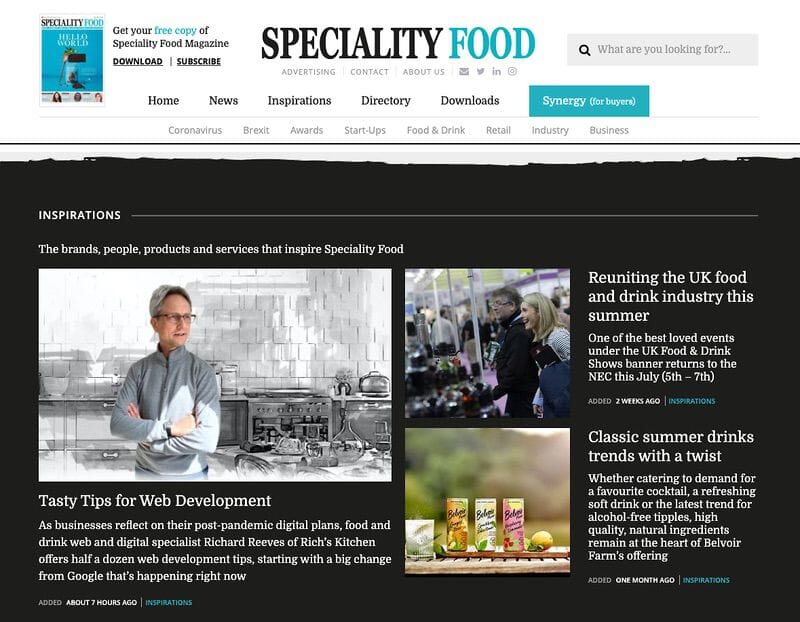The width and height of the screenshot is (800, 622).
Task: Focus the 'What are you looking for' search field
Action: (662, 49)
